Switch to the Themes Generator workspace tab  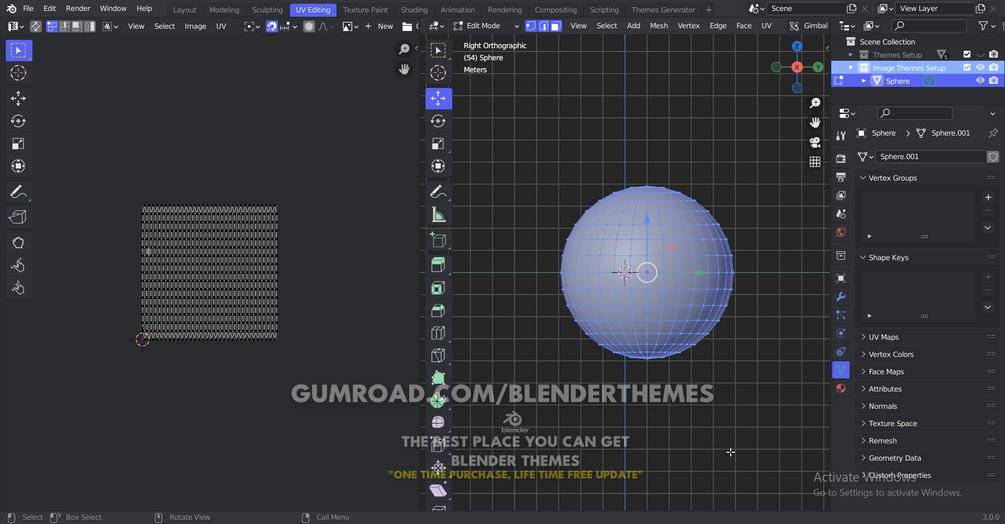point(663,10)
